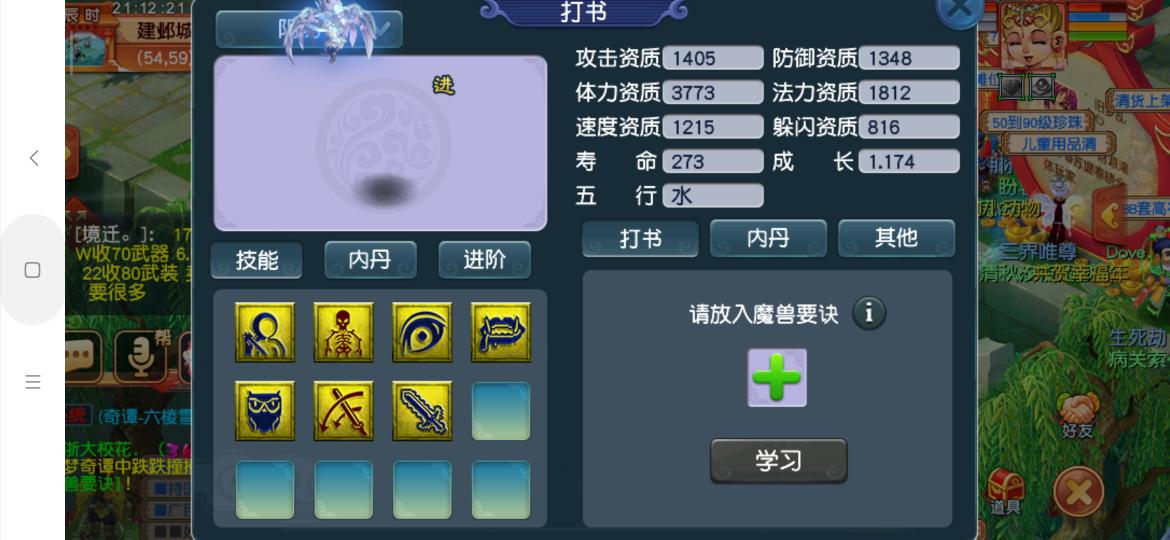Open the info icon beside 请放入魔兽要诀
The width and height of the screenshot is (1170, 540).
[869, 313]
